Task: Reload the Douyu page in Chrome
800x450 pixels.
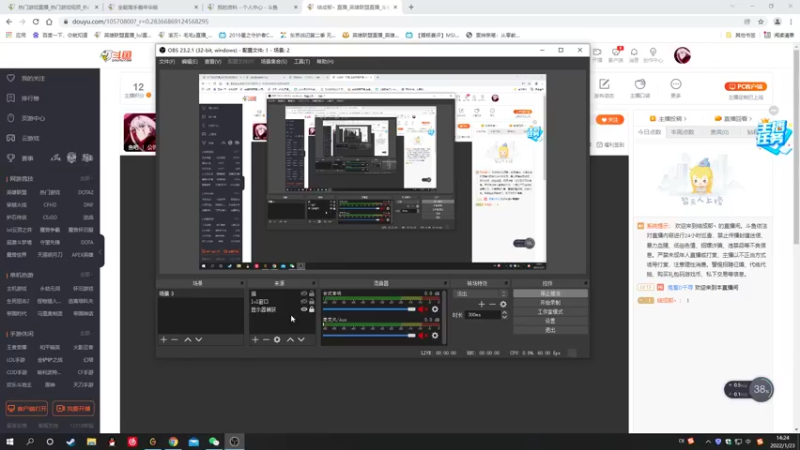Action: tap(36, 21)
